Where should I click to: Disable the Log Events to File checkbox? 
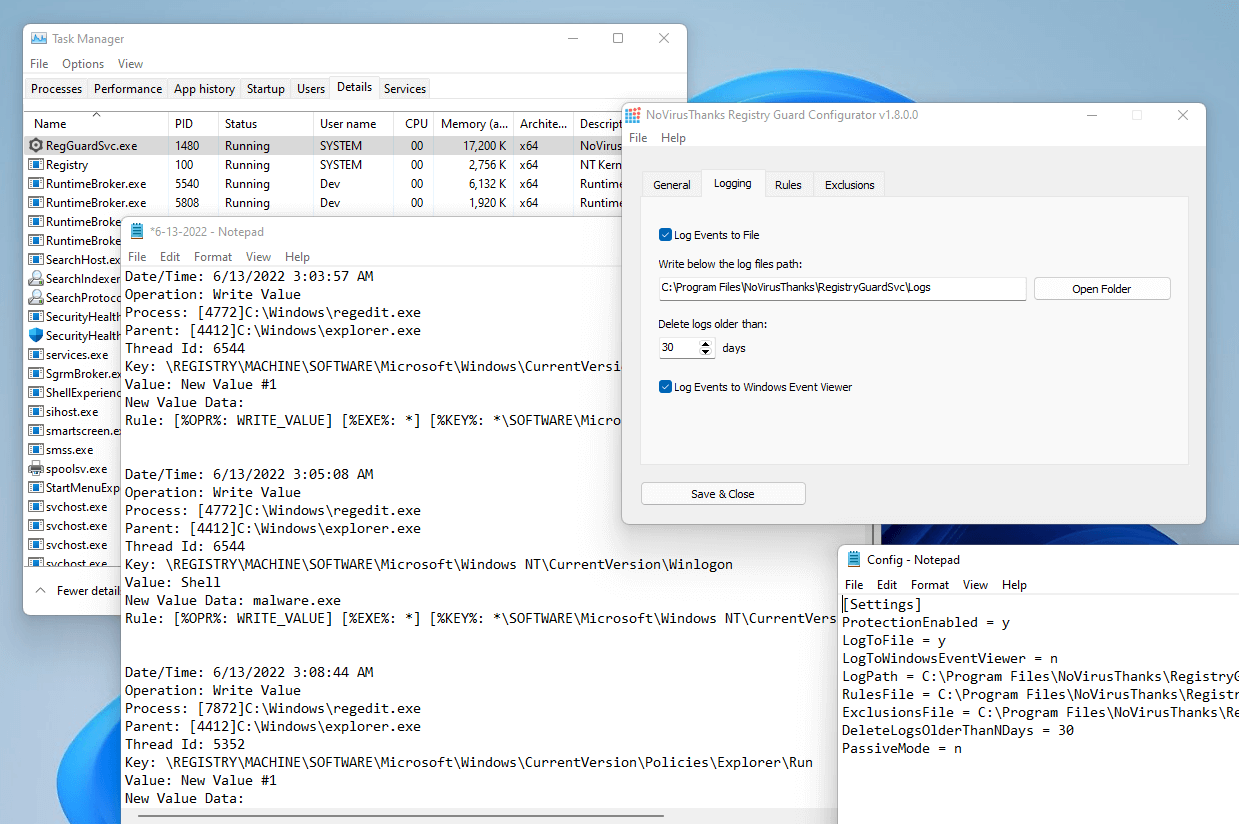(665, 234)
